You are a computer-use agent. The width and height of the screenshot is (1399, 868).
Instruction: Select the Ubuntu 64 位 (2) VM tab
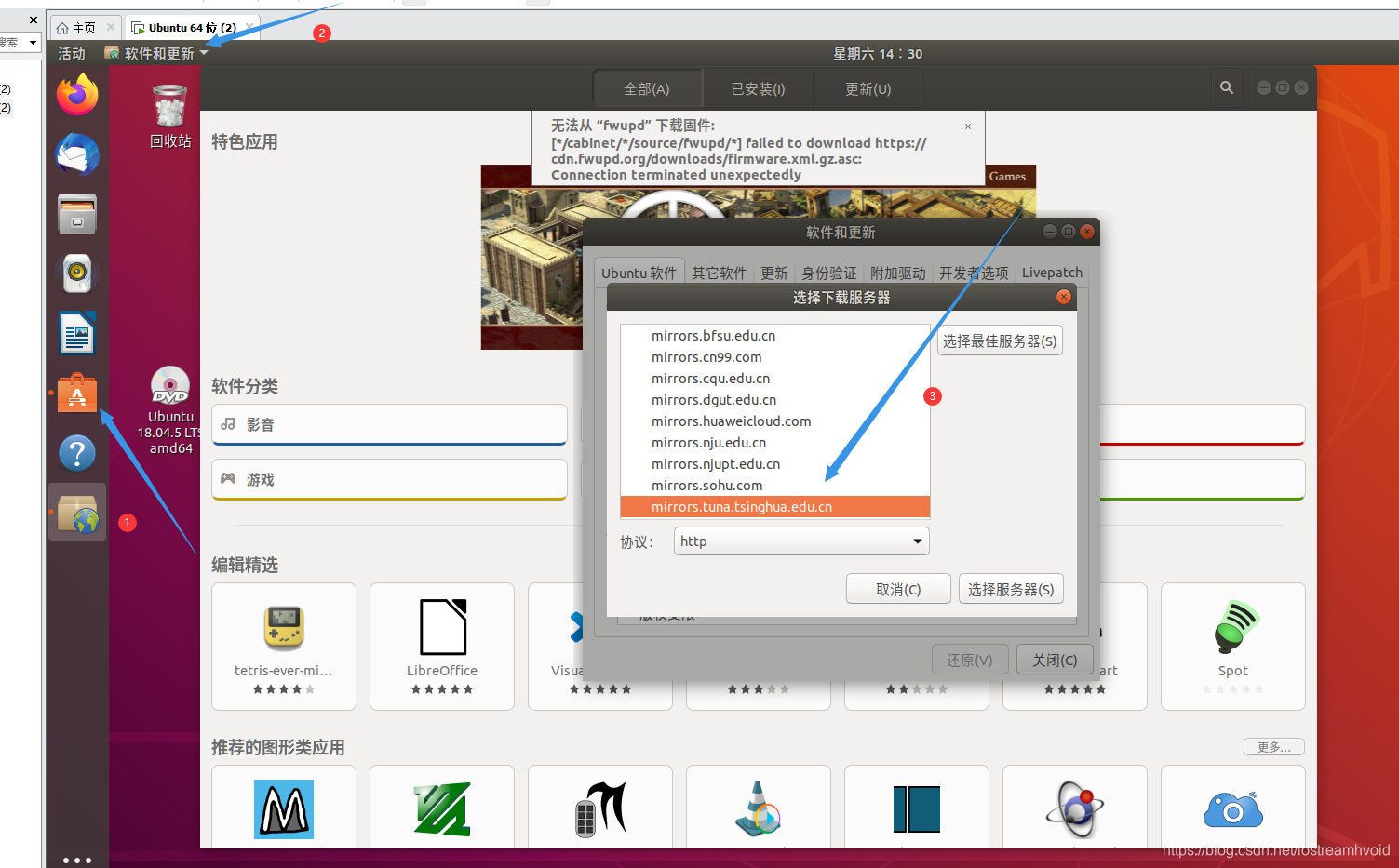tap(192, 28)
